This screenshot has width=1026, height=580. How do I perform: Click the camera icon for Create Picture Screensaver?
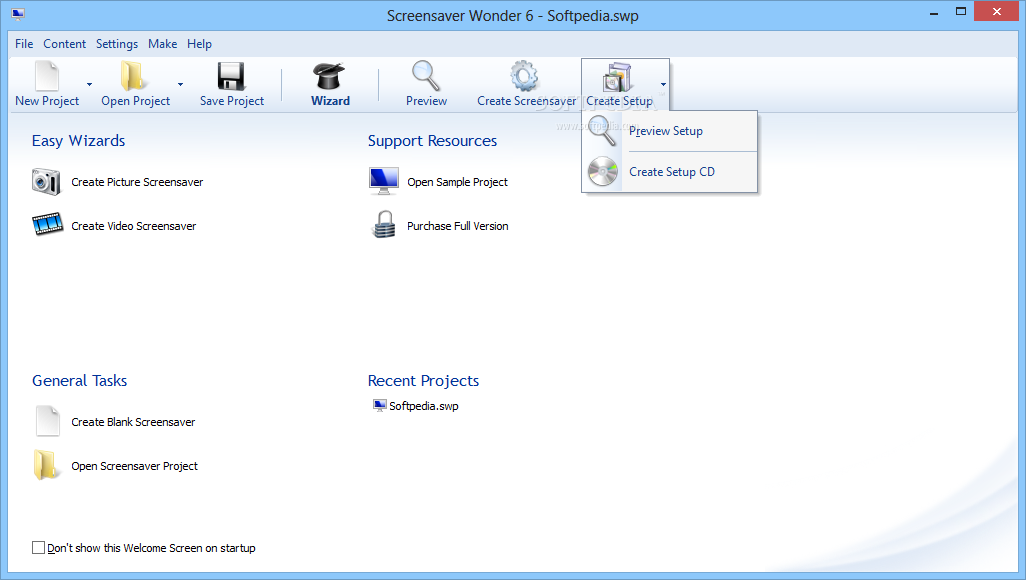(x=46, y=181)
